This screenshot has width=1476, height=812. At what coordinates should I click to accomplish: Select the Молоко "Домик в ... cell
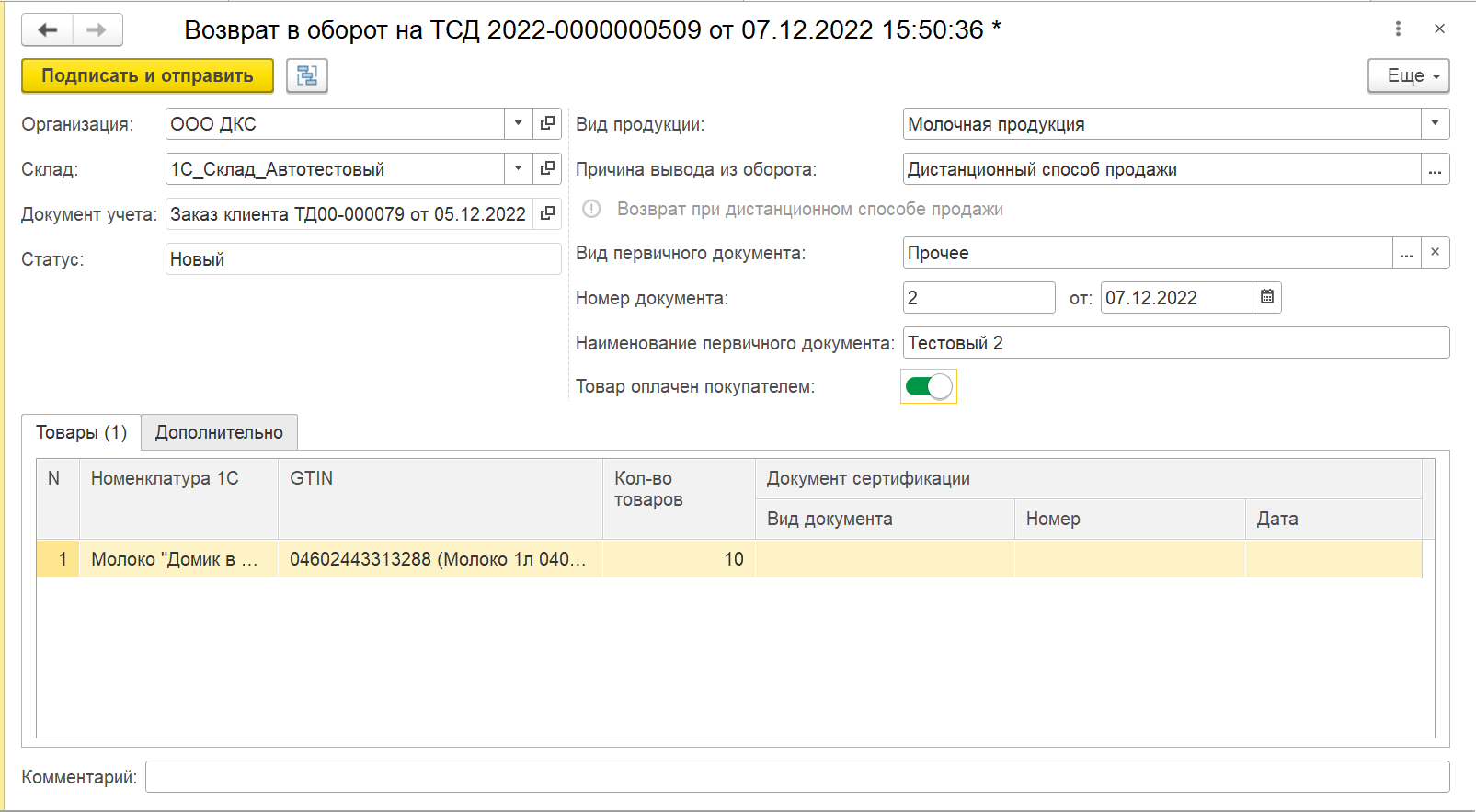coord(178,558)
